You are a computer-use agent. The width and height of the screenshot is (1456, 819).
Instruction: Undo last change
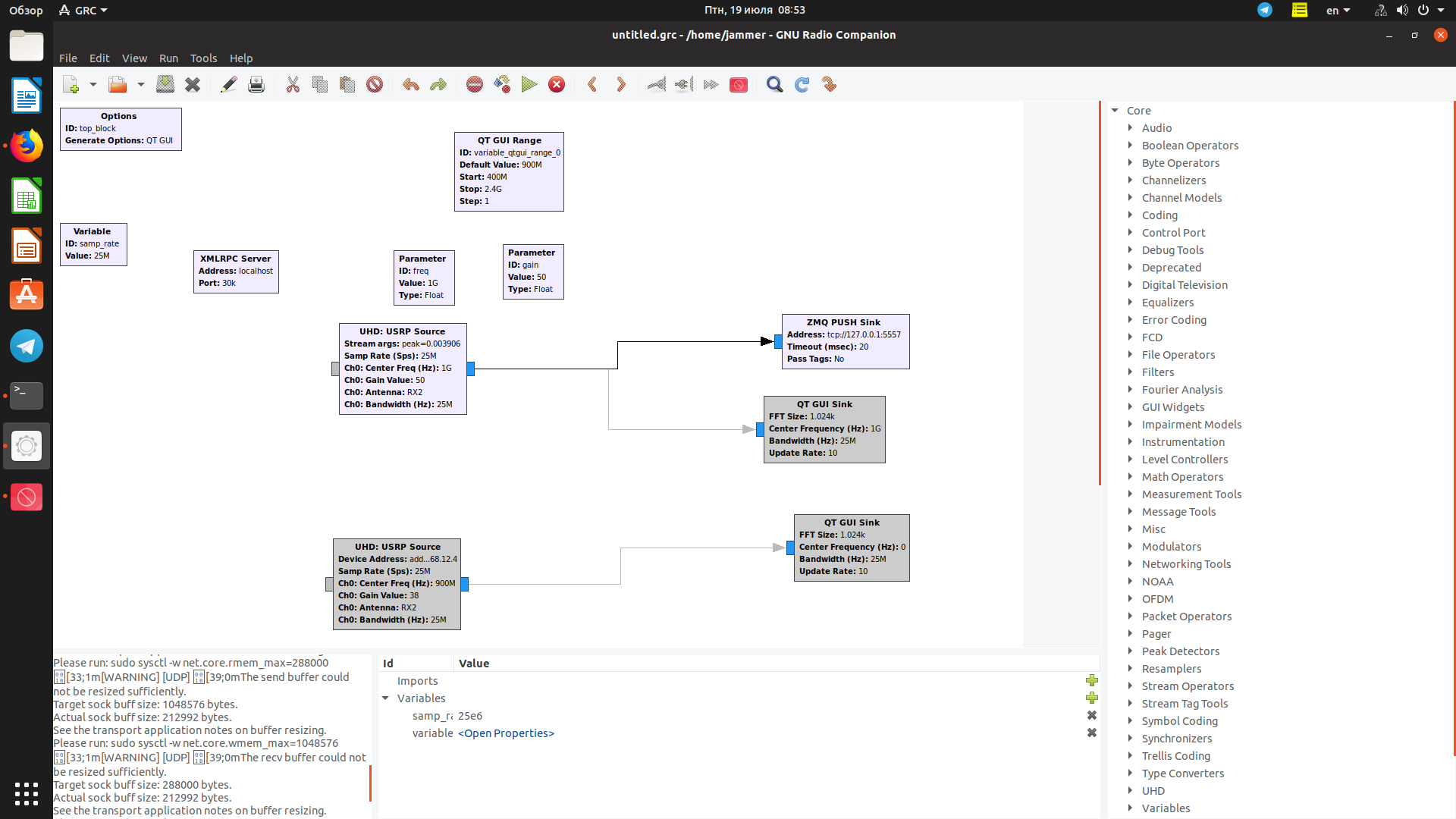click(411, 85)
